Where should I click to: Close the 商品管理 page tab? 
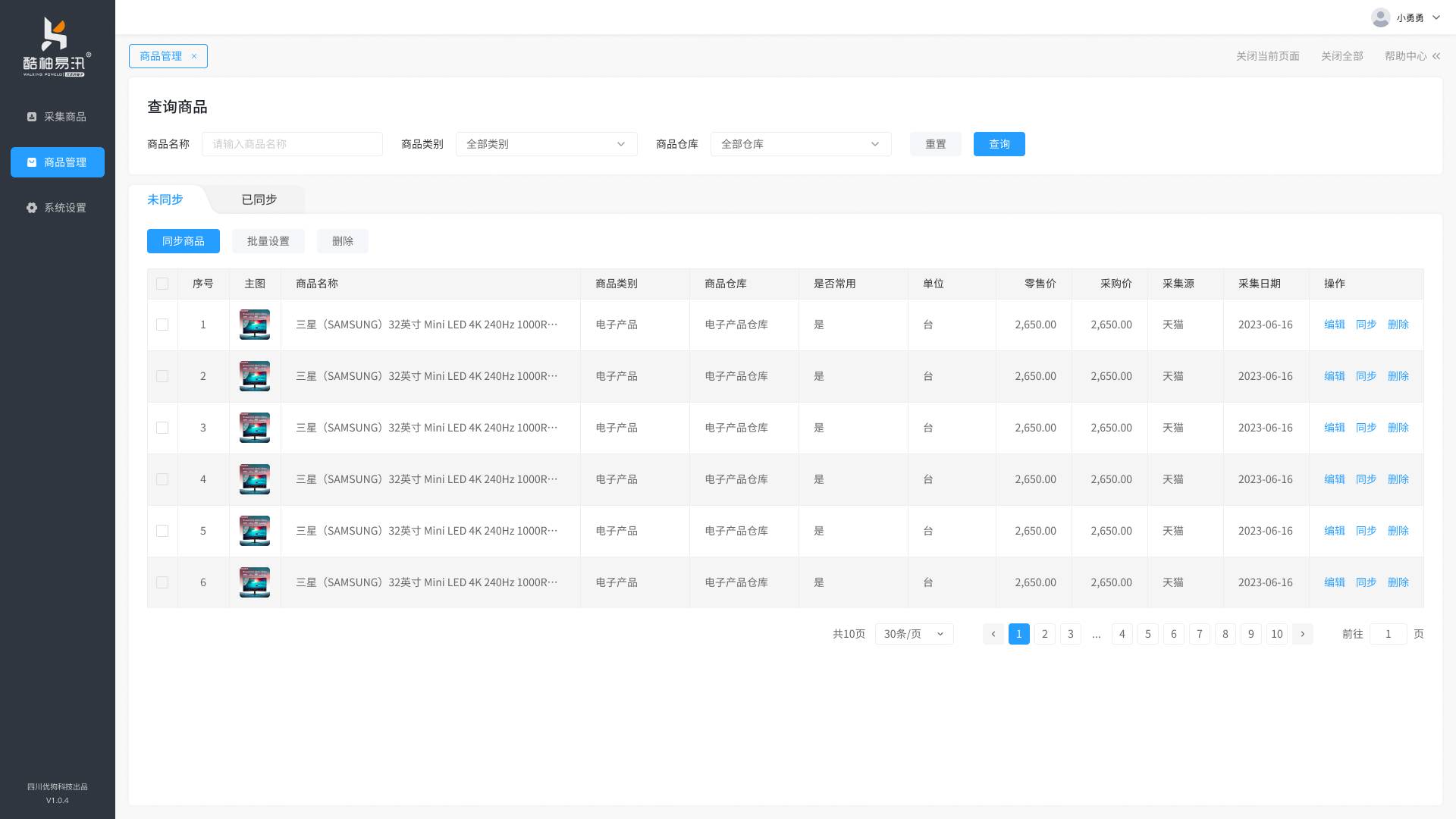click(x=194, y=56)
